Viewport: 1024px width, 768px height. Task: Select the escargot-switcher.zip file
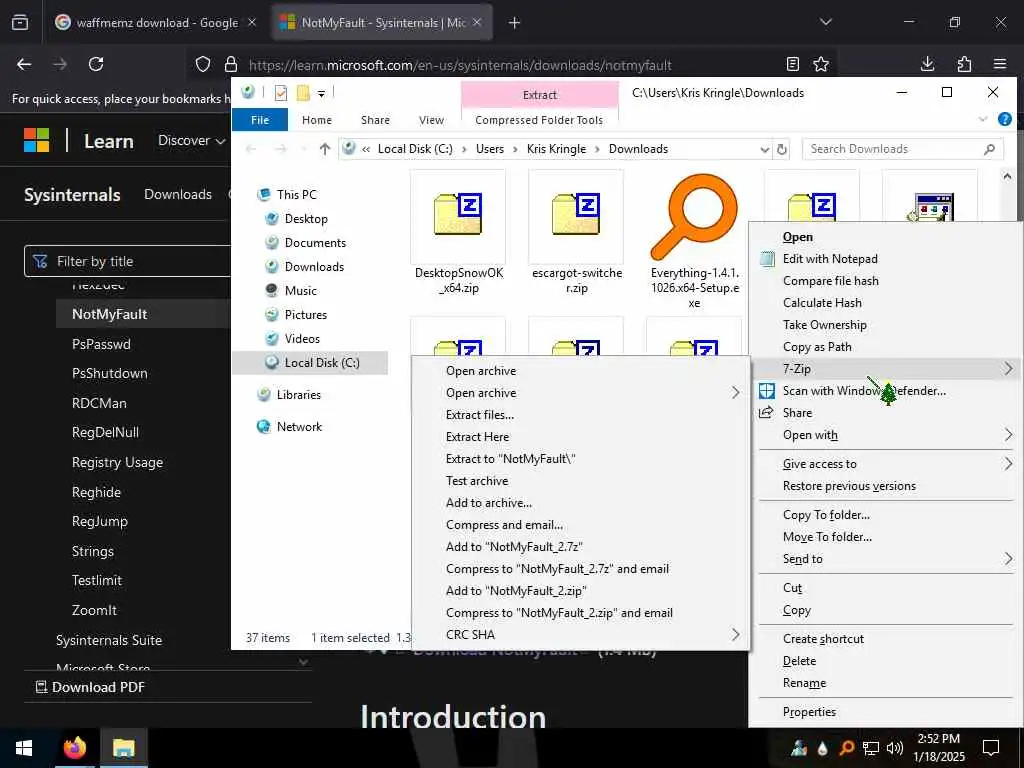pyautogui.click(x=577, y=233)
